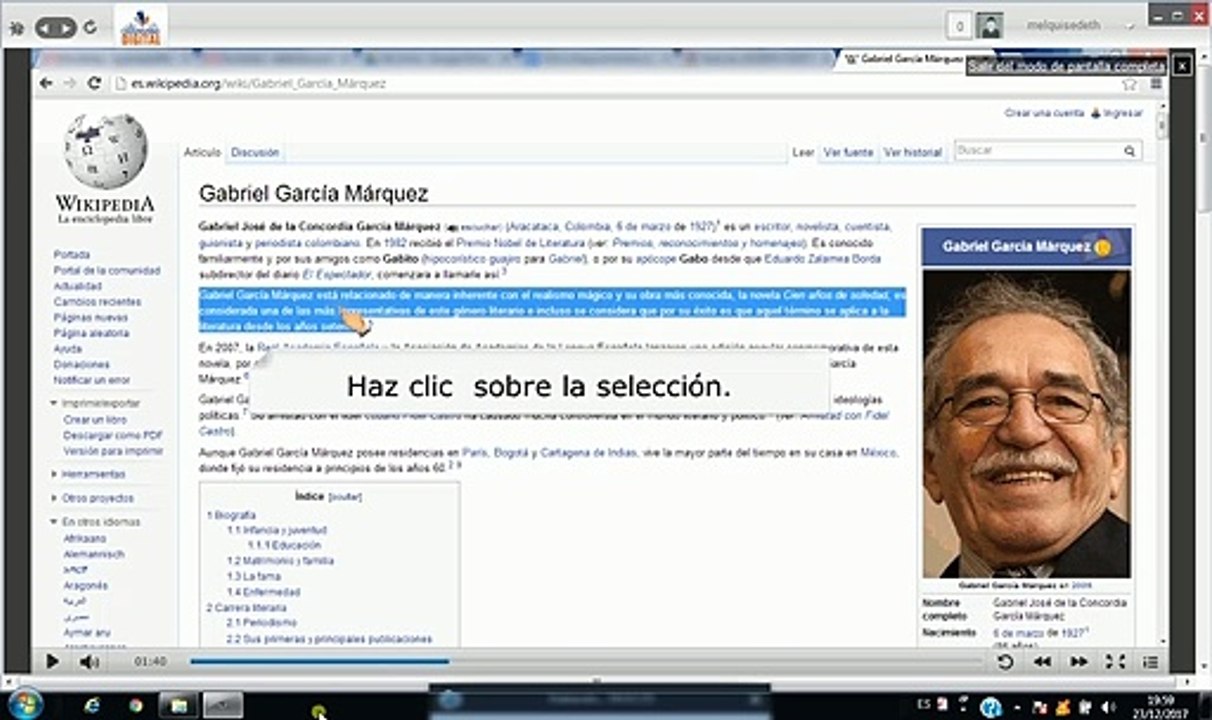Click the replay loop icon in player
This screenshot has height=720, width=1212.
click(x=1005, y=661)
